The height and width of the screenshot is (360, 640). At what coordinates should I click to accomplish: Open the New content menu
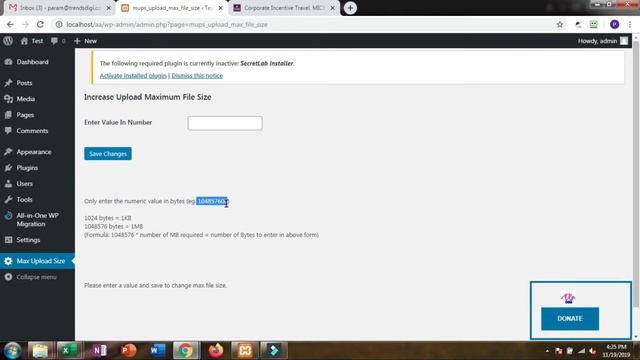[x=85, y=41]
